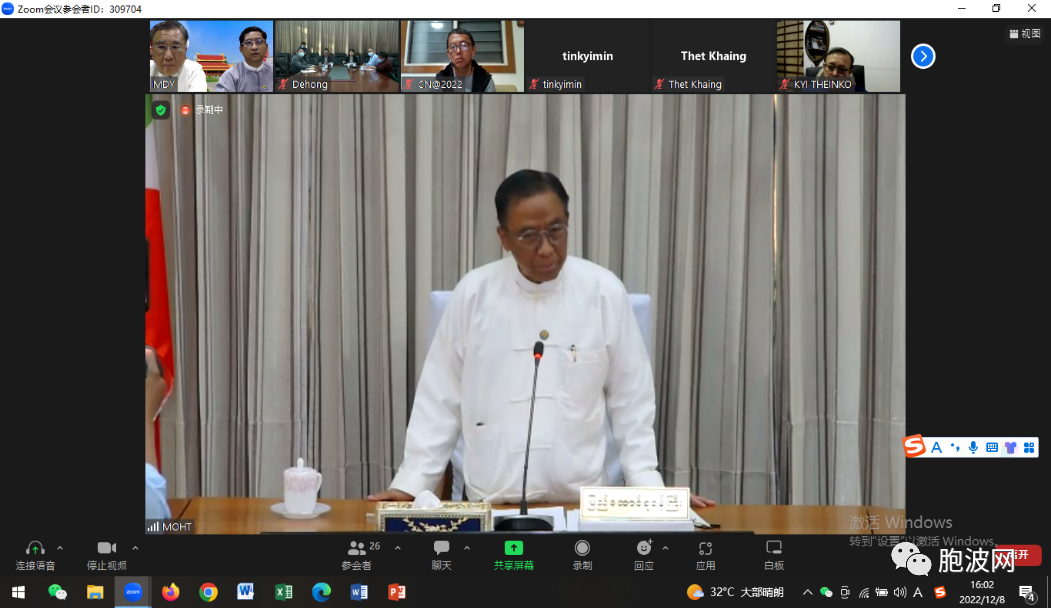Viewport: 1051px width, 608px height.
Task: Open the Wi-Fi network tray icon
Action: [864, 593]
